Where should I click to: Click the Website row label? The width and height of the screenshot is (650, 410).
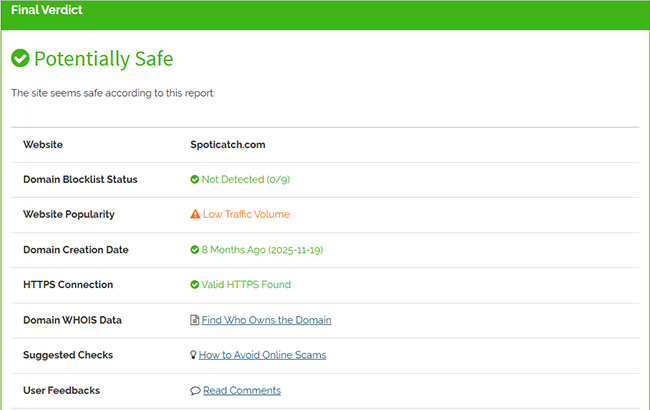[43, 145]
